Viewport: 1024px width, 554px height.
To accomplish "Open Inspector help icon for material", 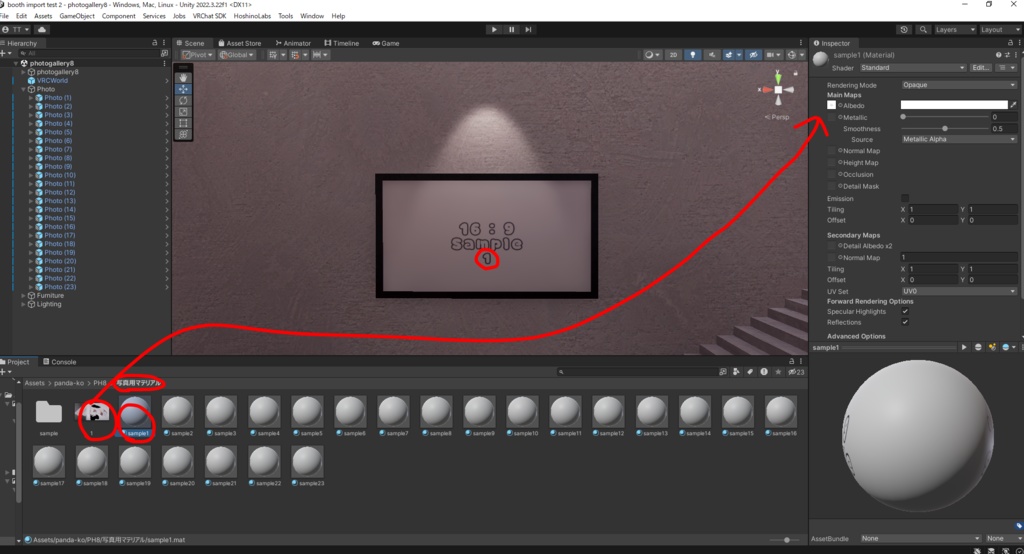I will coord(998,55).
